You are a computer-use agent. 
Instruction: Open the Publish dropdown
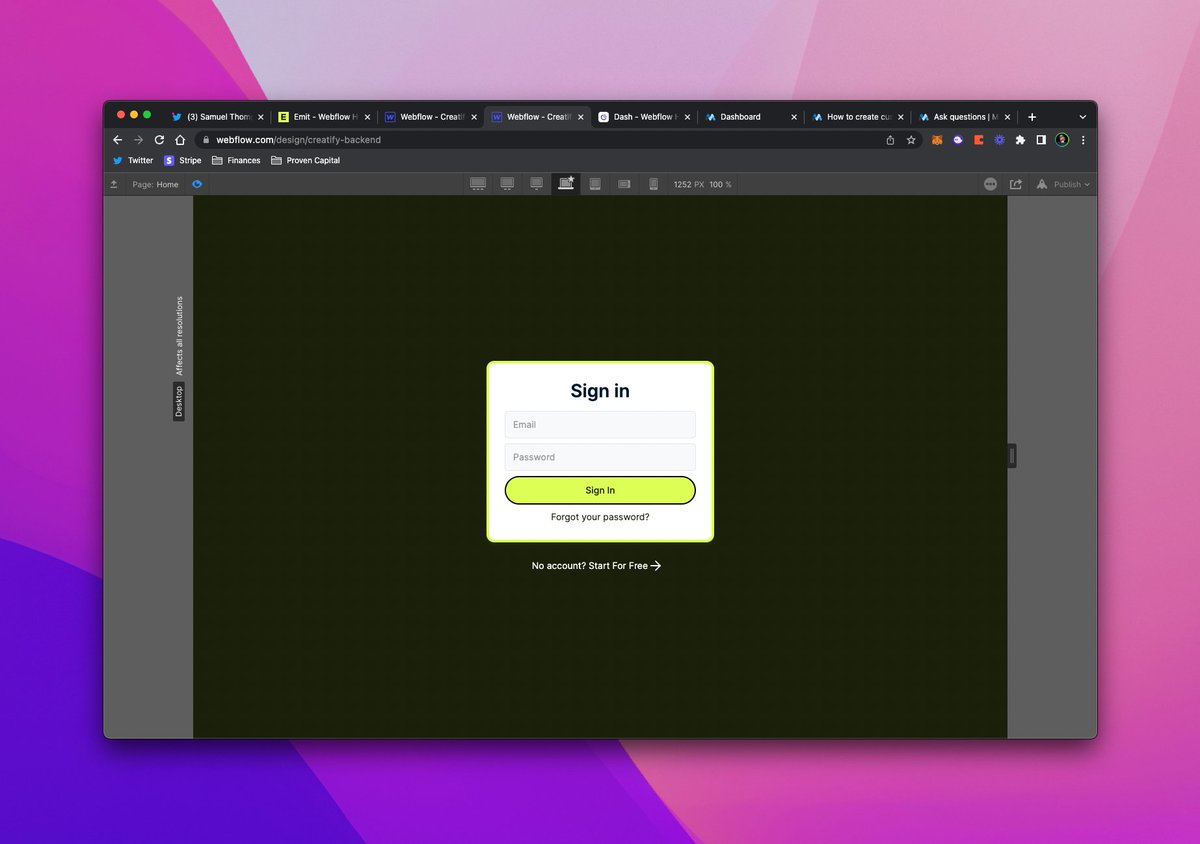click(x=1063, y=184)
